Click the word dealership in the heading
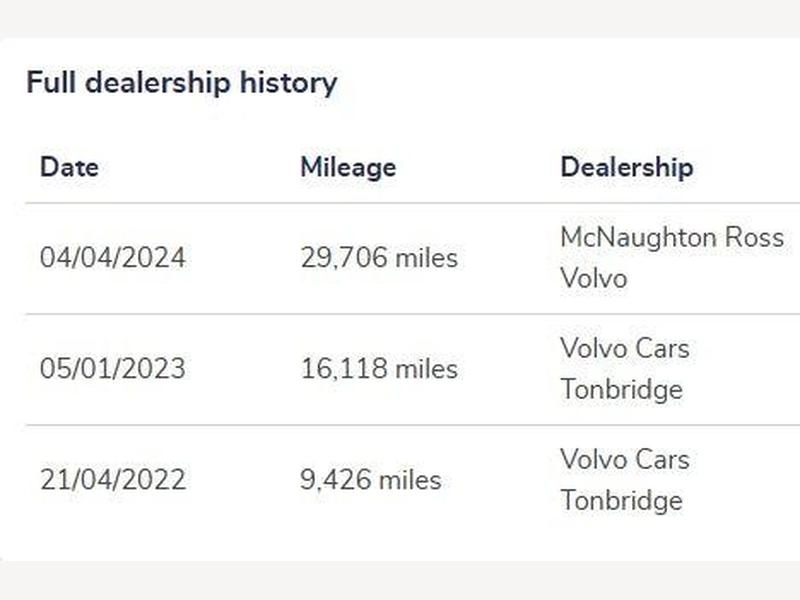 (x=158, y=83)
